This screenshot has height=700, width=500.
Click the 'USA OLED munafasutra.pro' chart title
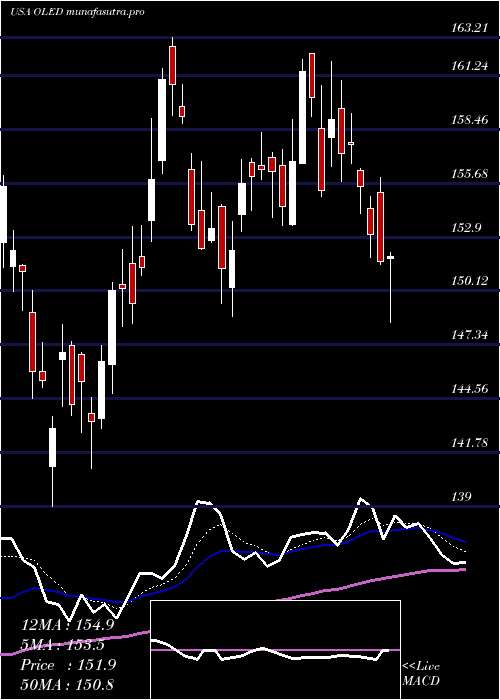[x=77, y=12]
